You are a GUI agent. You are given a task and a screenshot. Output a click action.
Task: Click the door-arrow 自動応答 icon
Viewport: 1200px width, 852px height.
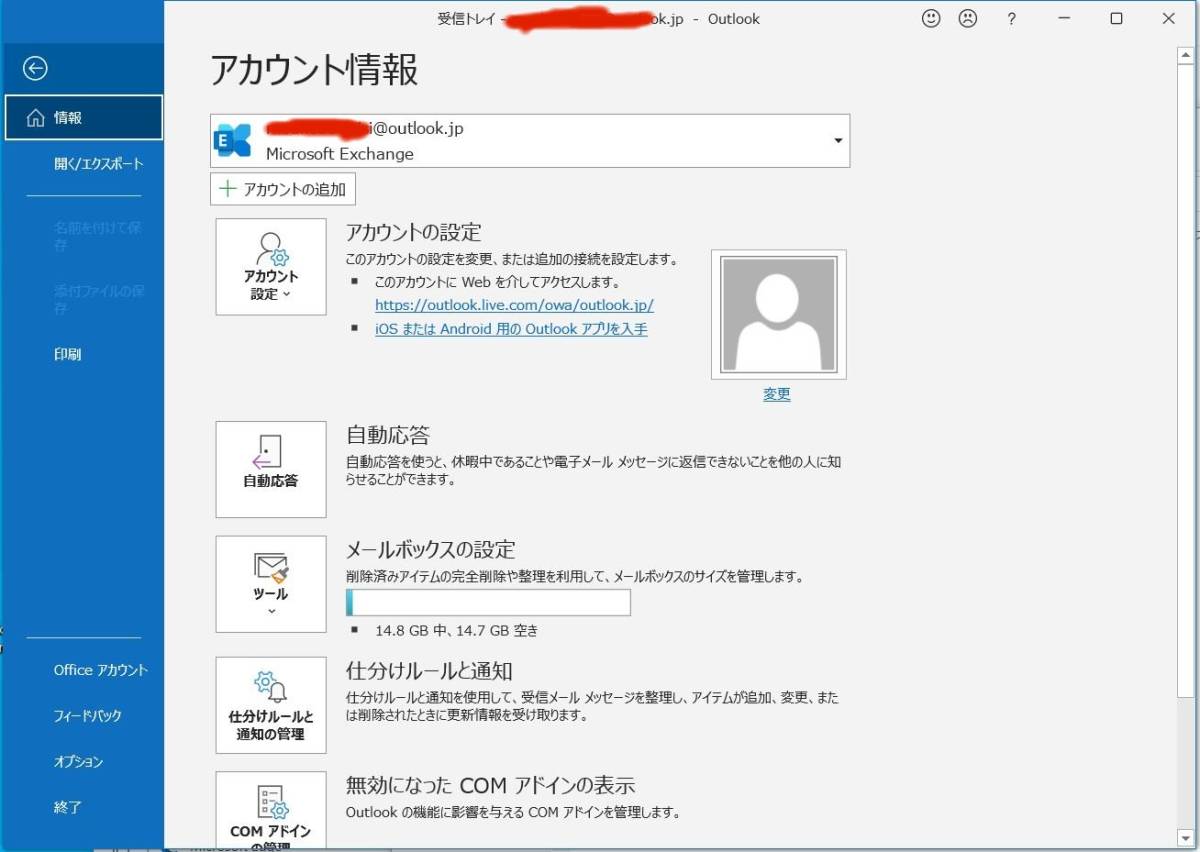(268, 452)
